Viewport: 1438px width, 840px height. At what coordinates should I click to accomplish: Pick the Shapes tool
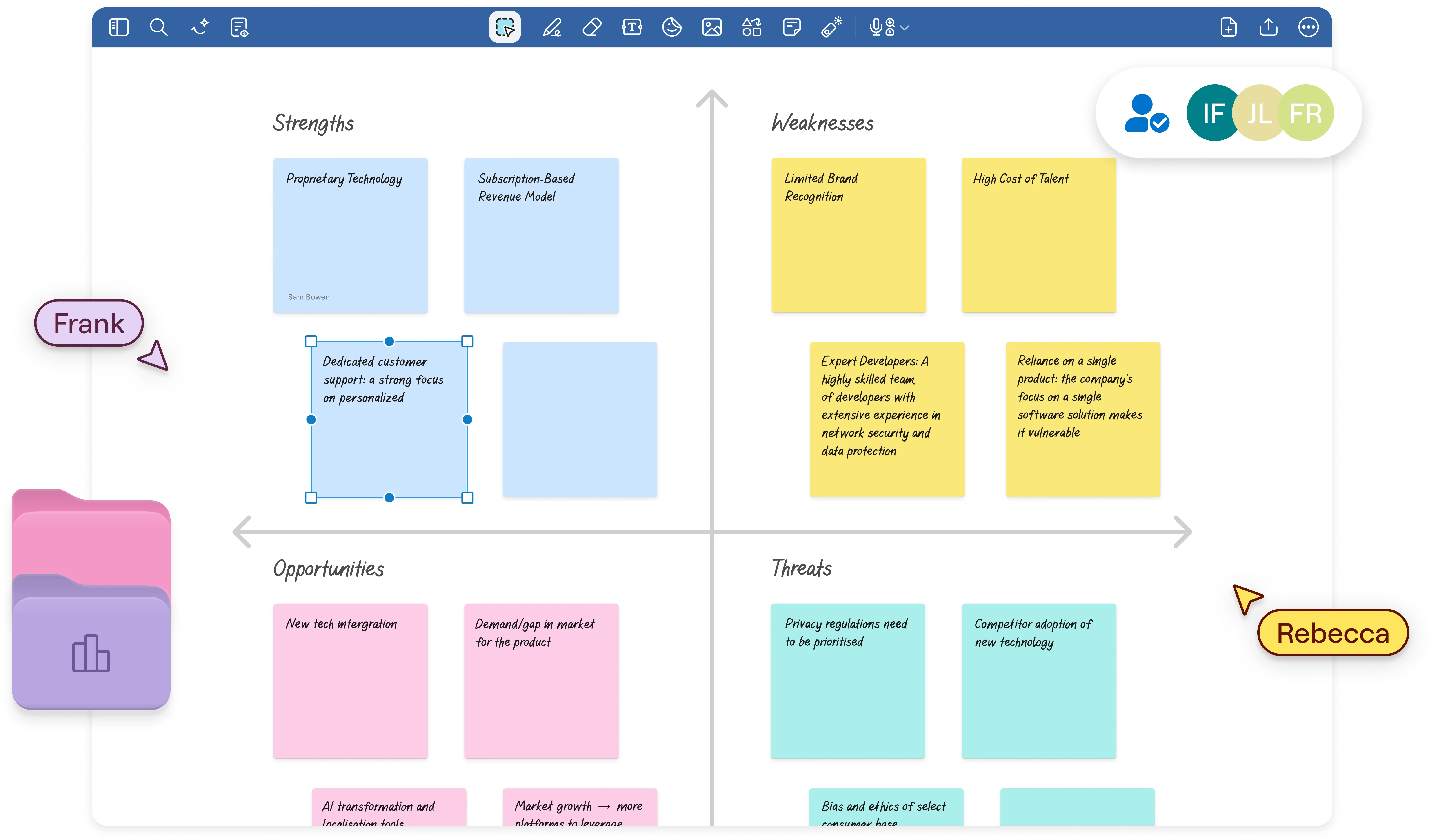pyautogui.click(x=751, y=27)
